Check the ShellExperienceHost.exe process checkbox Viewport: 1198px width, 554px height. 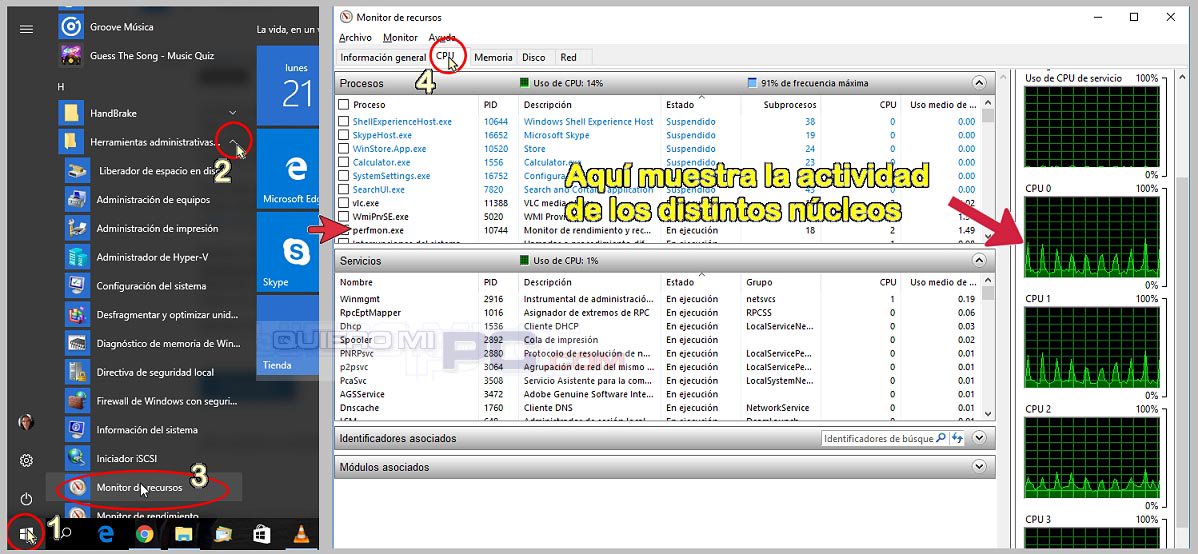(344, 121)
